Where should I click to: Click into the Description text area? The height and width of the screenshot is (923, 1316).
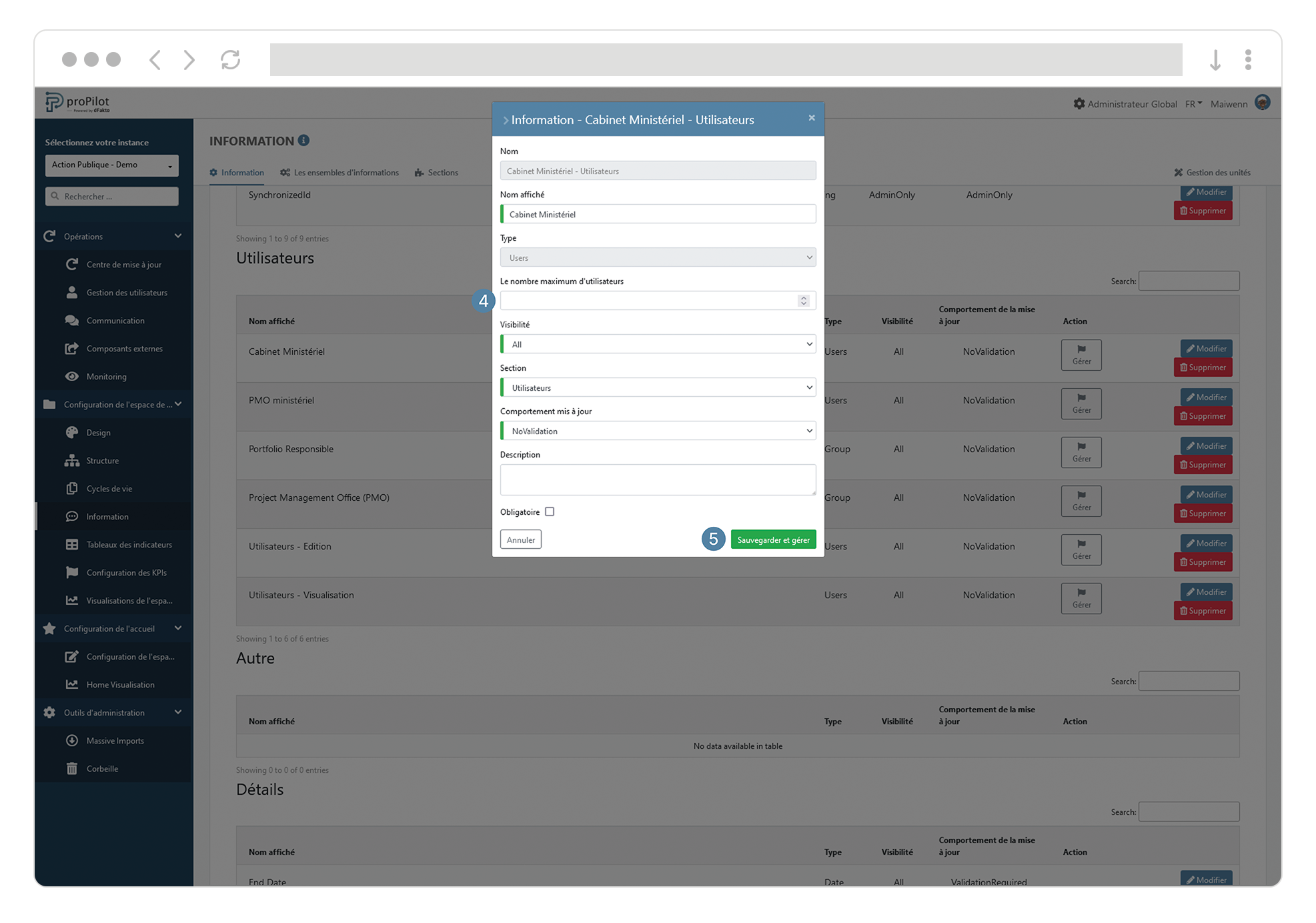pos(658,480)
